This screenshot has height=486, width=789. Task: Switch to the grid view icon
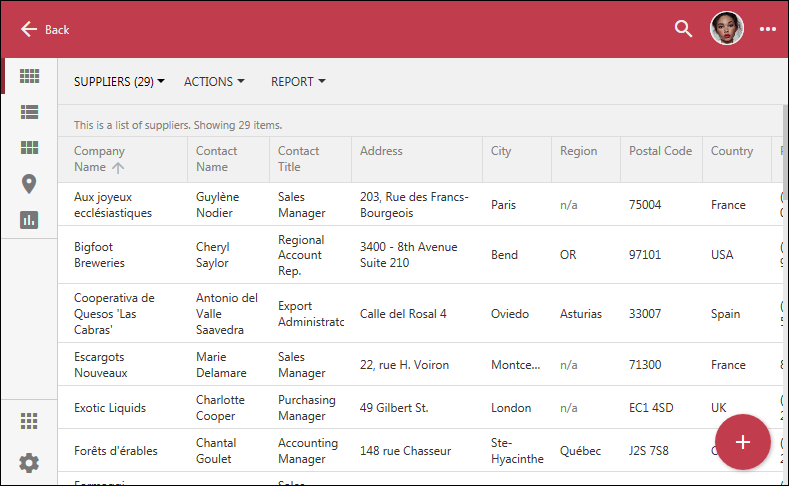pos(29,76)
